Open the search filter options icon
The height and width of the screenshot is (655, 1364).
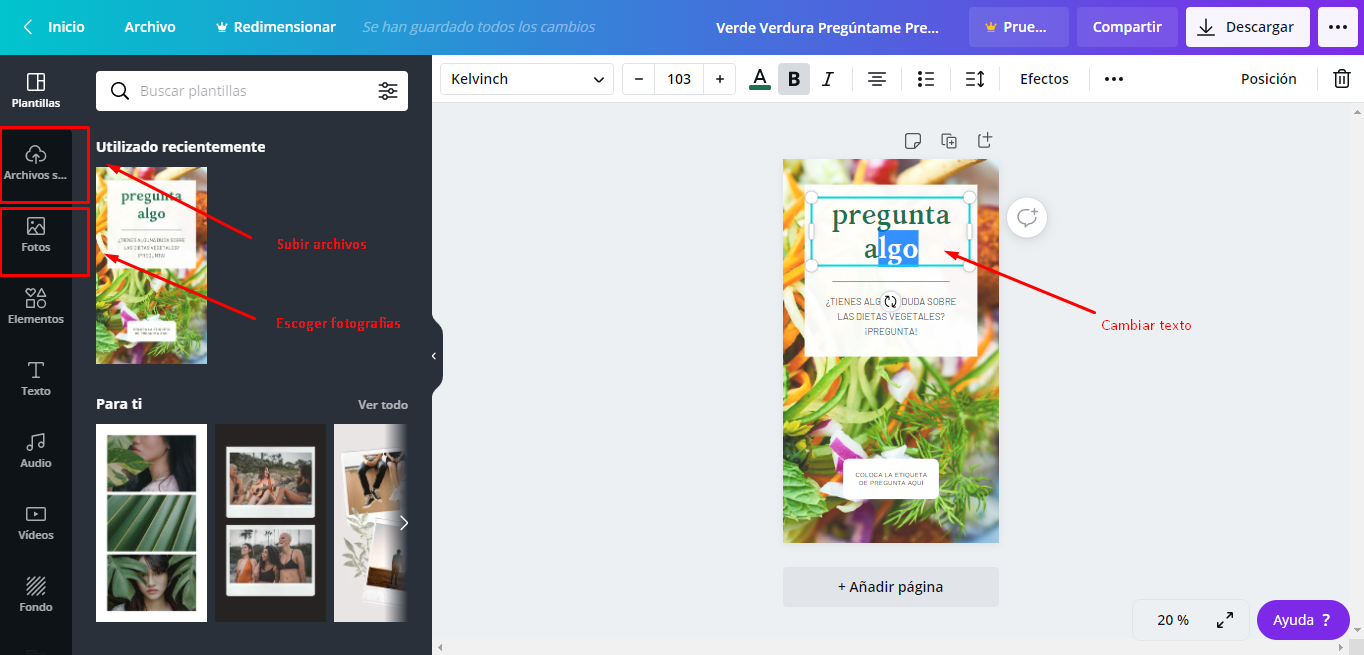(x=388, y=91)
